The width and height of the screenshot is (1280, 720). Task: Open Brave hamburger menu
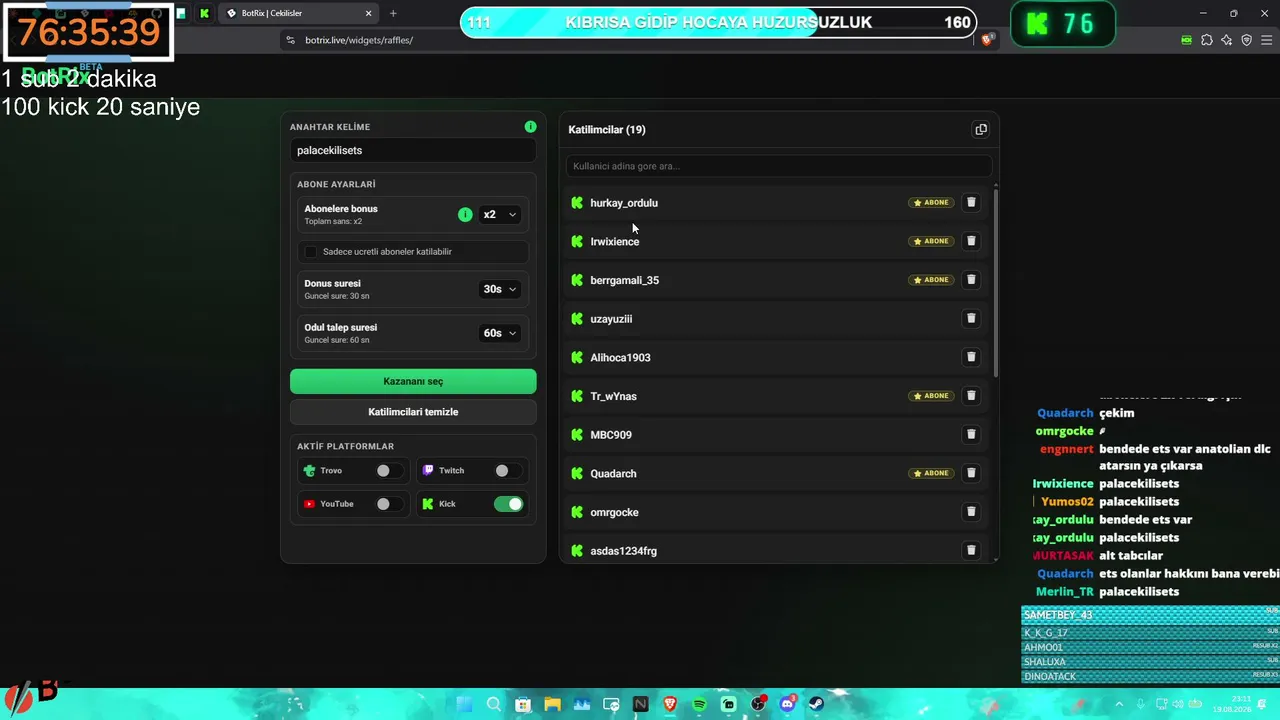(1265, 40)
